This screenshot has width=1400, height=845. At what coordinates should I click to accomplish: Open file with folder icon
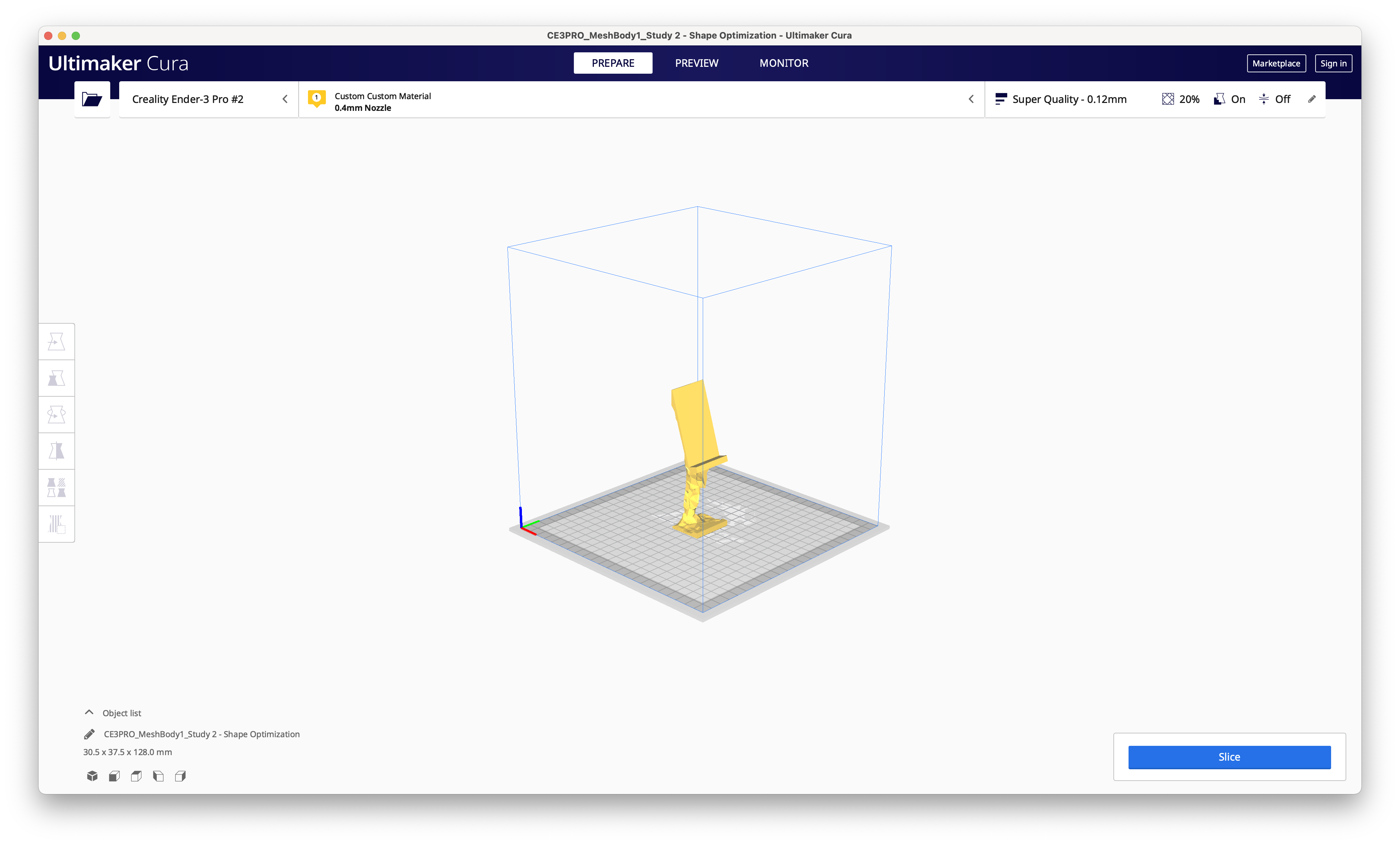click(92, 100)
